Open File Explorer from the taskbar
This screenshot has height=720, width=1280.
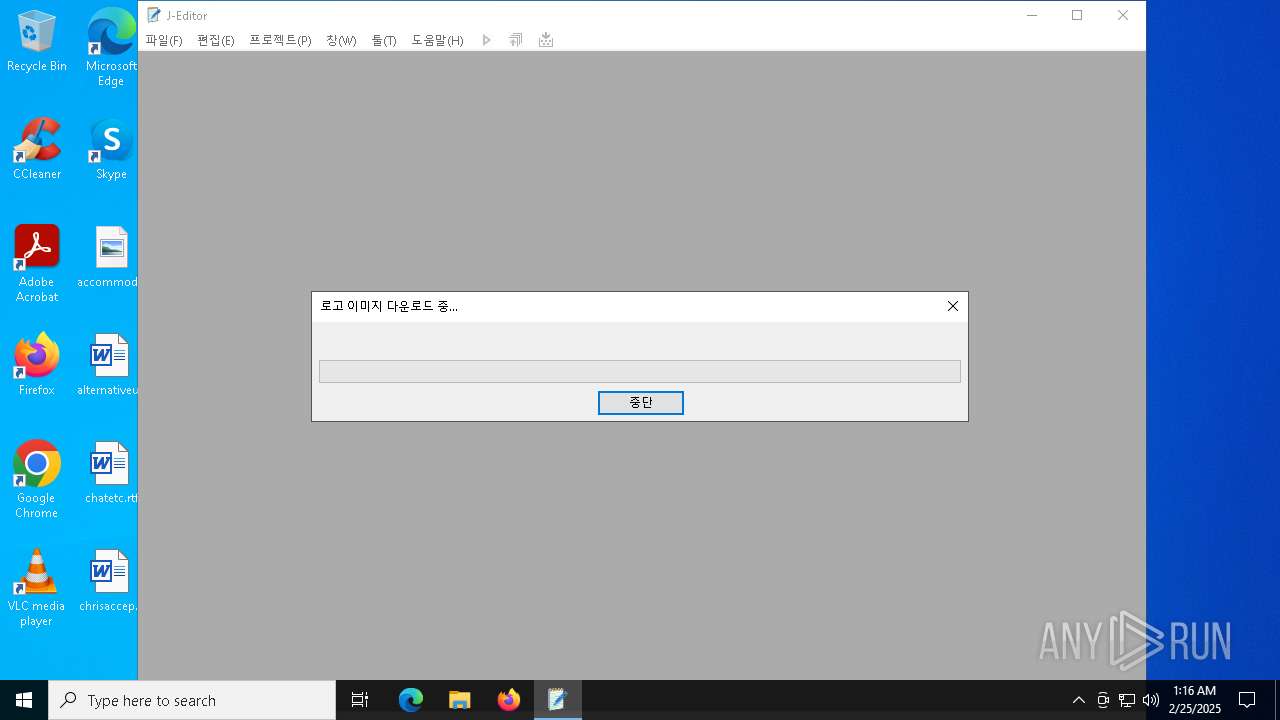[x=460, y=700]
